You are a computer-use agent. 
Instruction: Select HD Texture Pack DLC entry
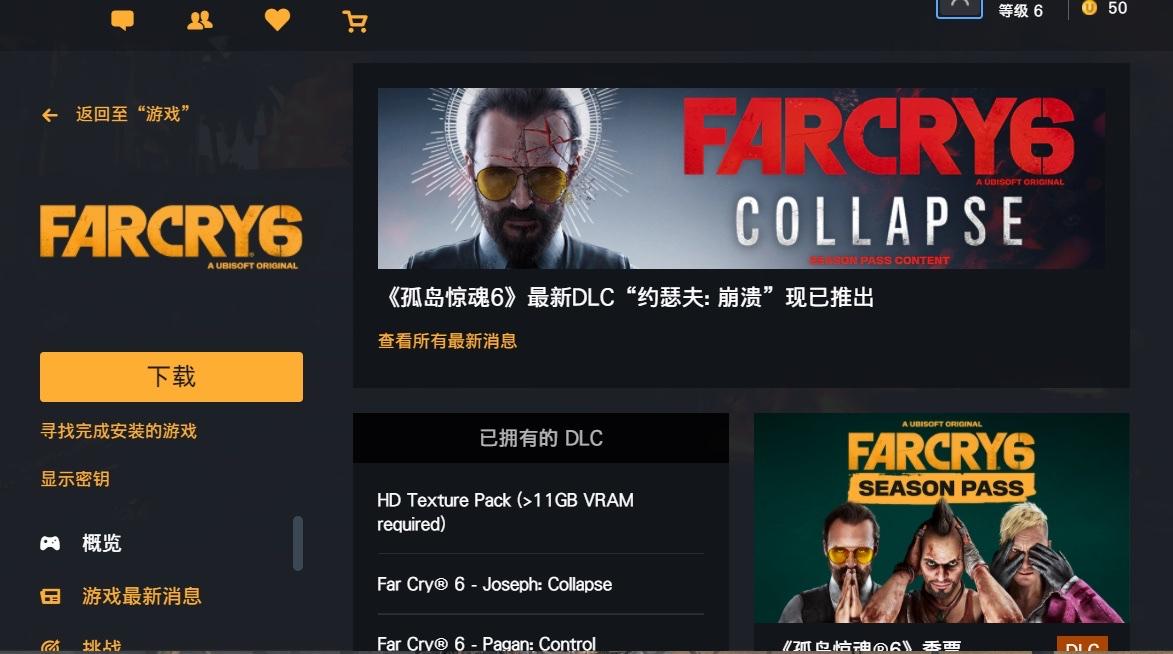(x=506, y=512)
